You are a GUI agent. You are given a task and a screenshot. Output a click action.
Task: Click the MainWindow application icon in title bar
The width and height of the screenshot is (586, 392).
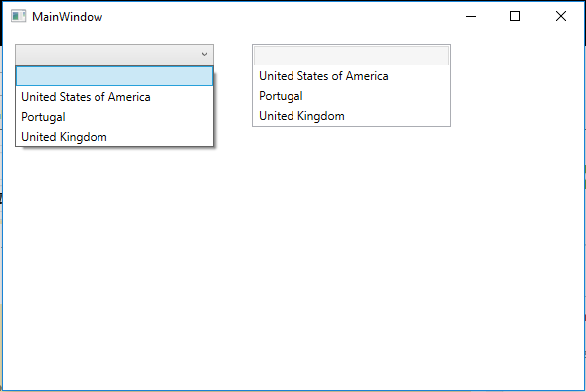click(x=18, y=16)
